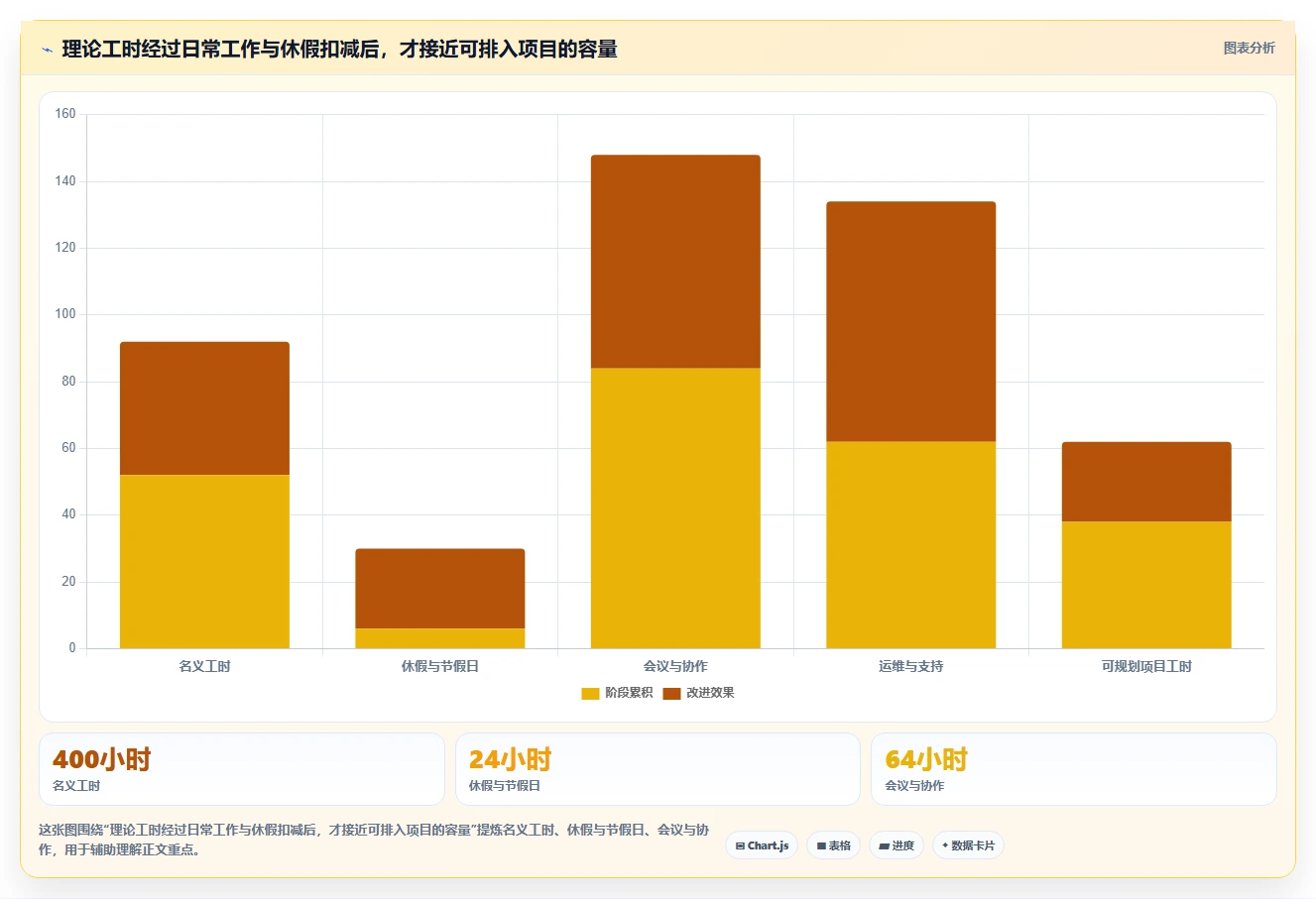The height and width of the screenshot is (899, 1316).
Task: Click the 64小时 stat value
Action: click(926, 759)
